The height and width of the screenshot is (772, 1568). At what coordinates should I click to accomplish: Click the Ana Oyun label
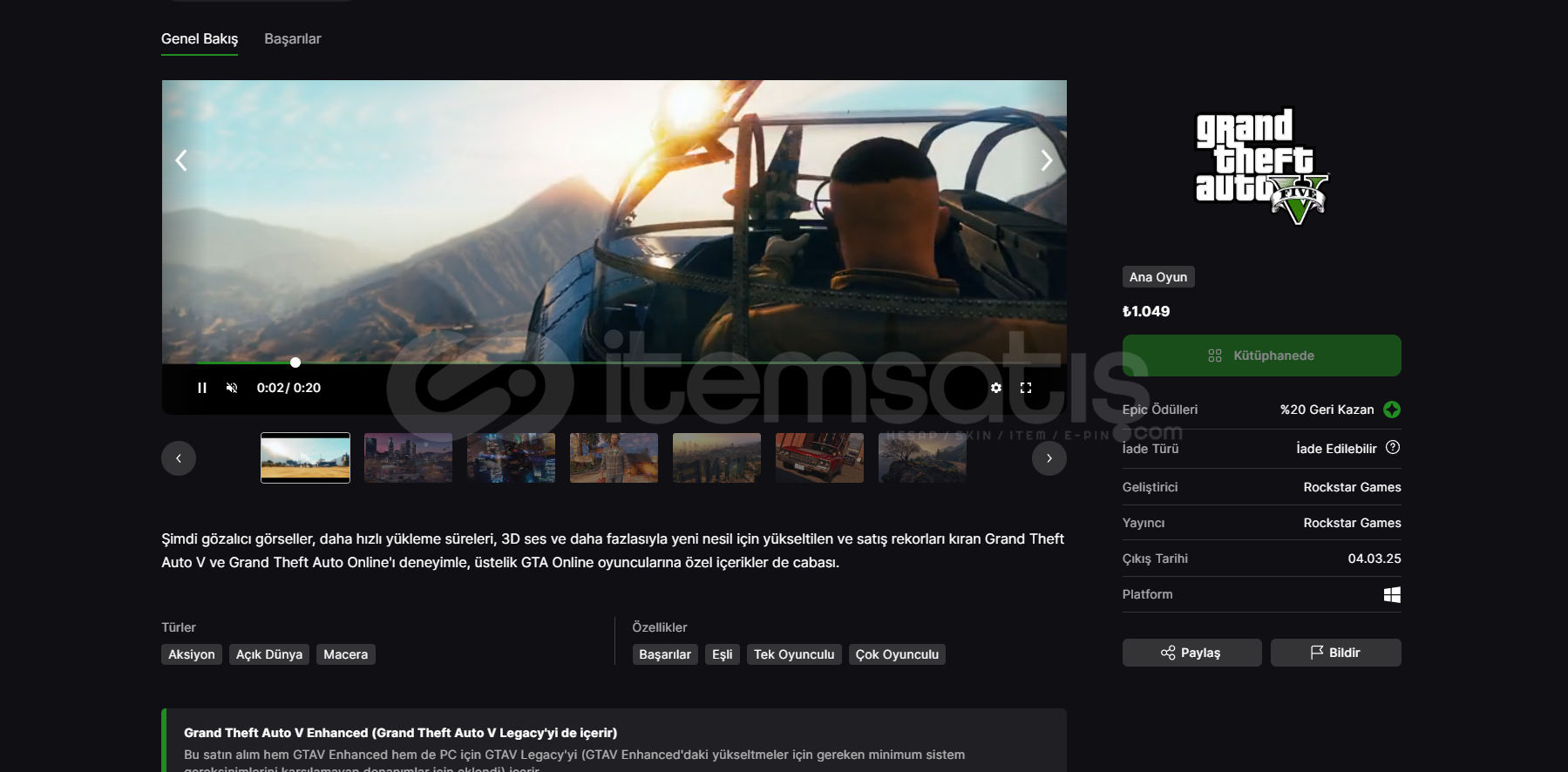click(x=1158, y=277)
